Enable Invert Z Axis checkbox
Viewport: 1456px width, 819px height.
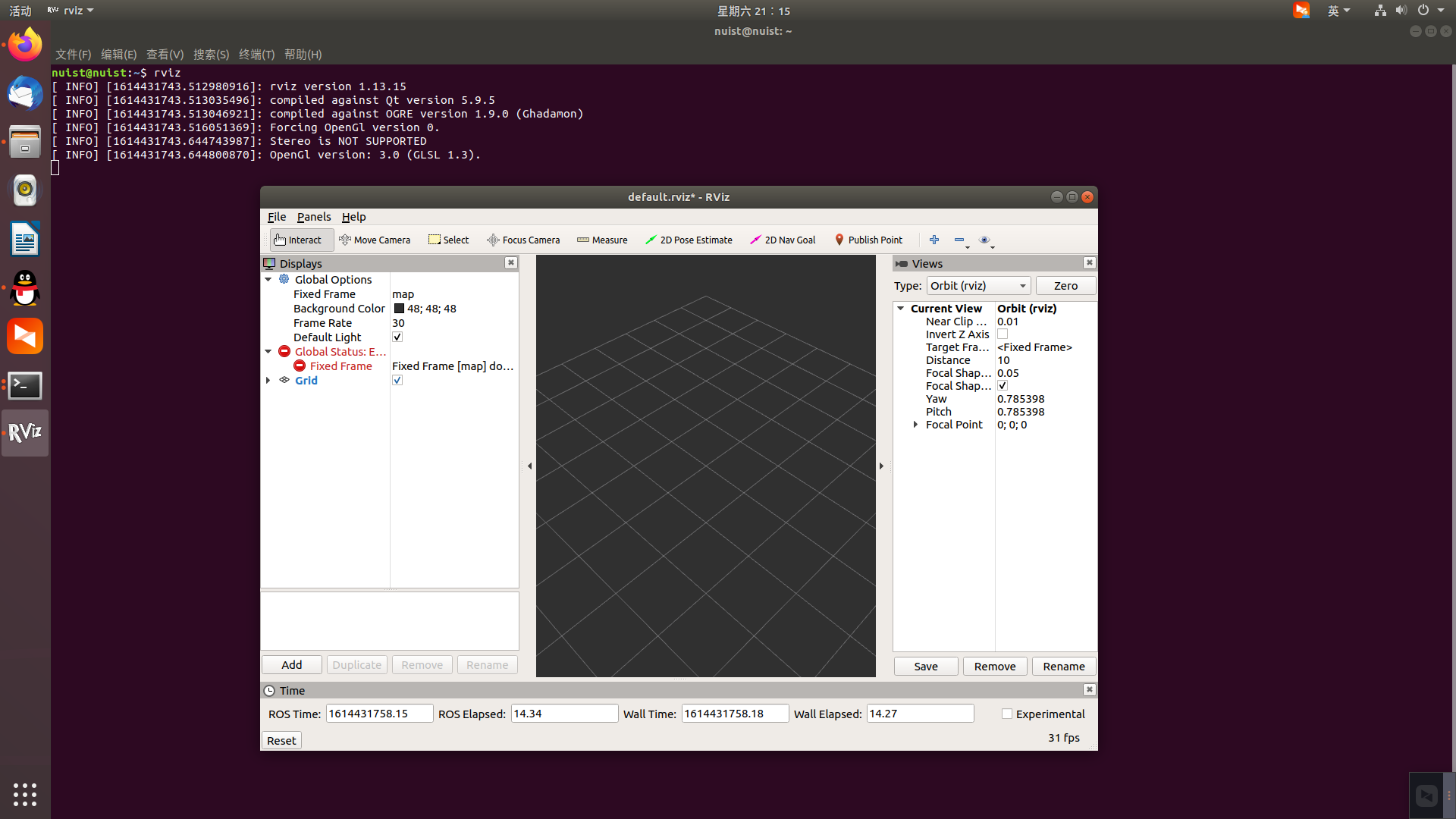point(1003,334)
